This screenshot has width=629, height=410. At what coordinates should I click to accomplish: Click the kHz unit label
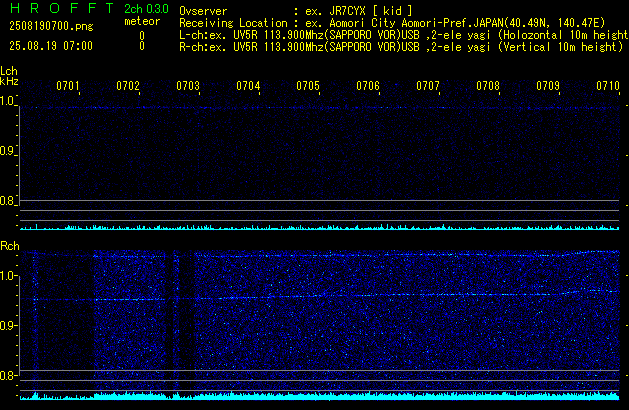pos(9,81)
